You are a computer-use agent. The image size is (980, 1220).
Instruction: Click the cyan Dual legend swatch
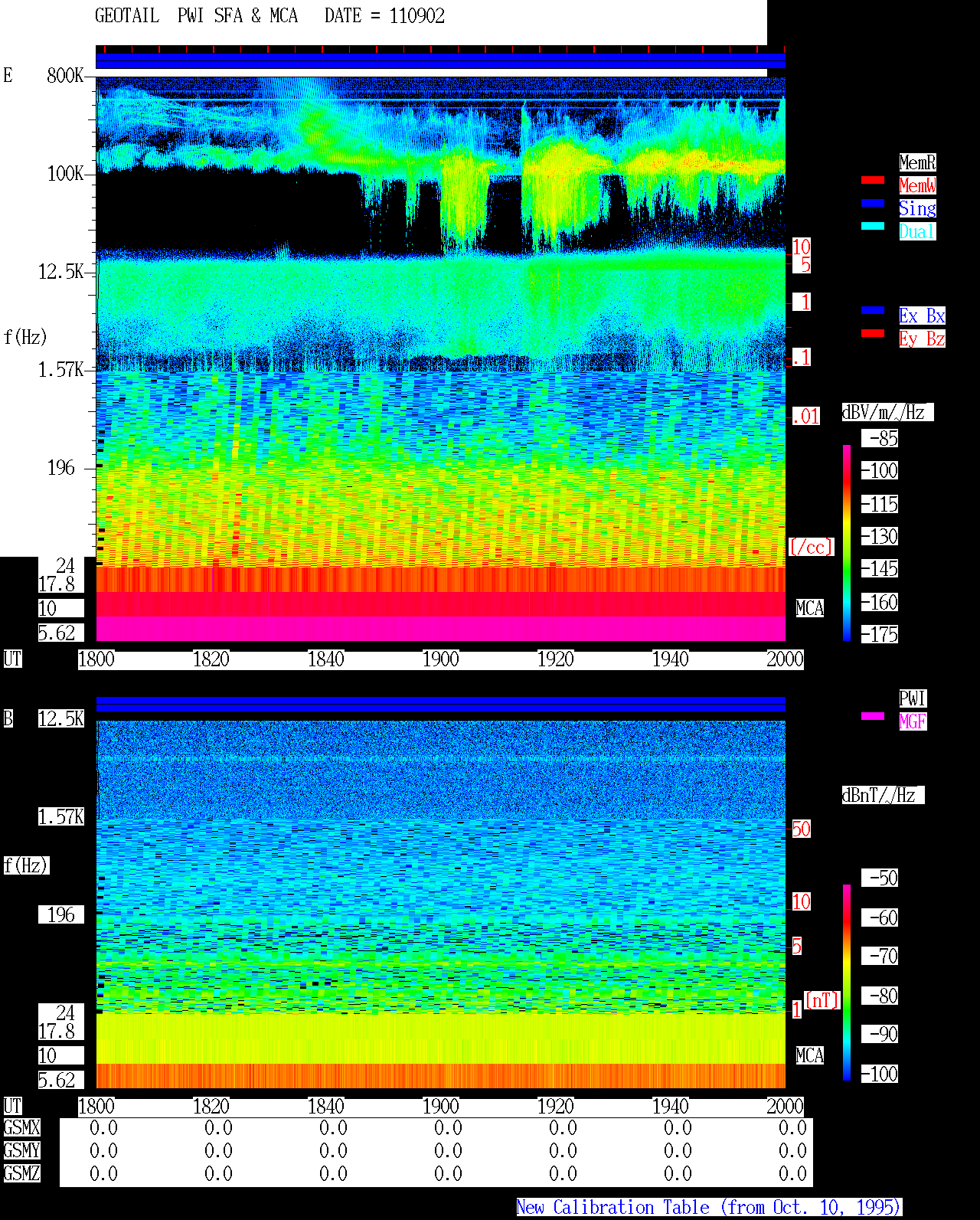(873, 226)
